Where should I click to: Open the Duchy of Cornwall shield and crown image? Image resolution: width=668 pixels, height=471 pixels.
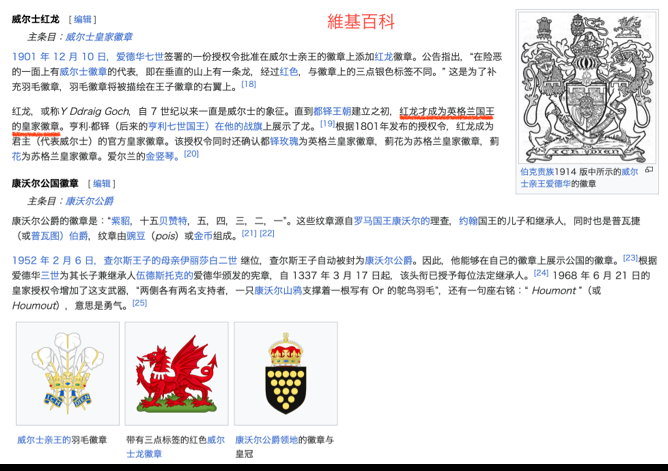[x=286, y=373]
